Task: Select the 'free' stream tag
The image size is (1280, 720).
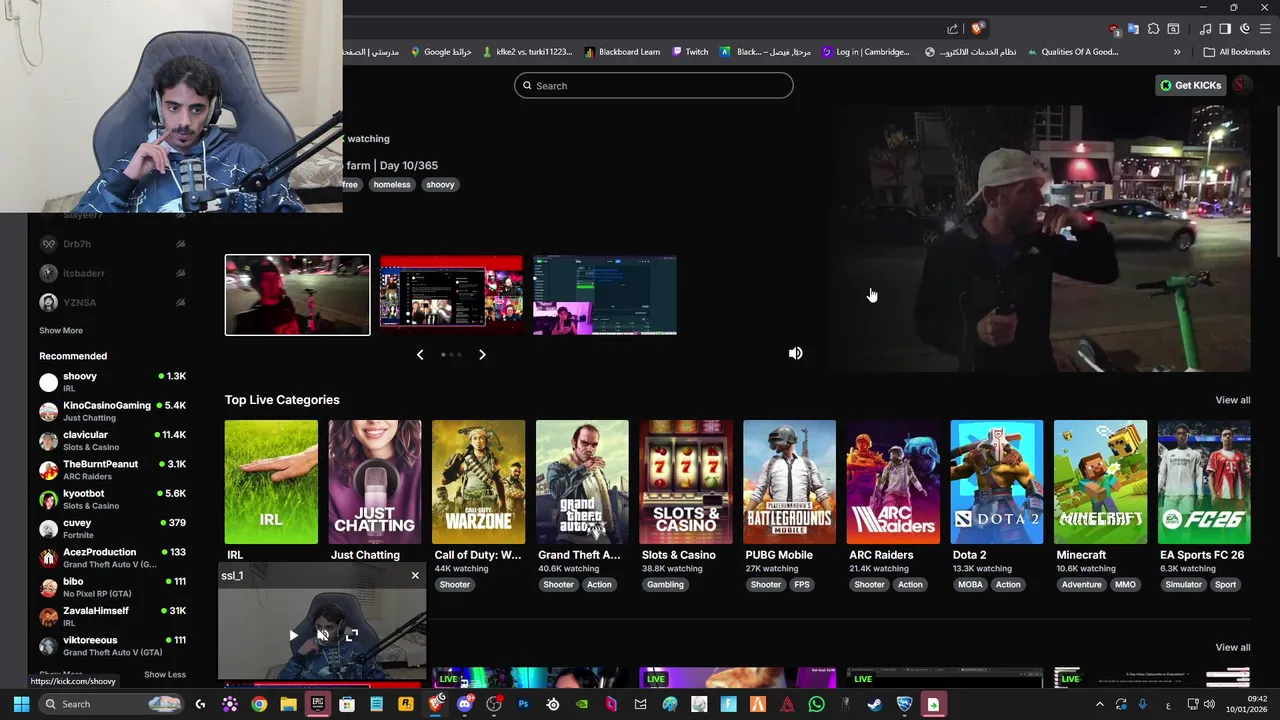Action: click(350, 184)
